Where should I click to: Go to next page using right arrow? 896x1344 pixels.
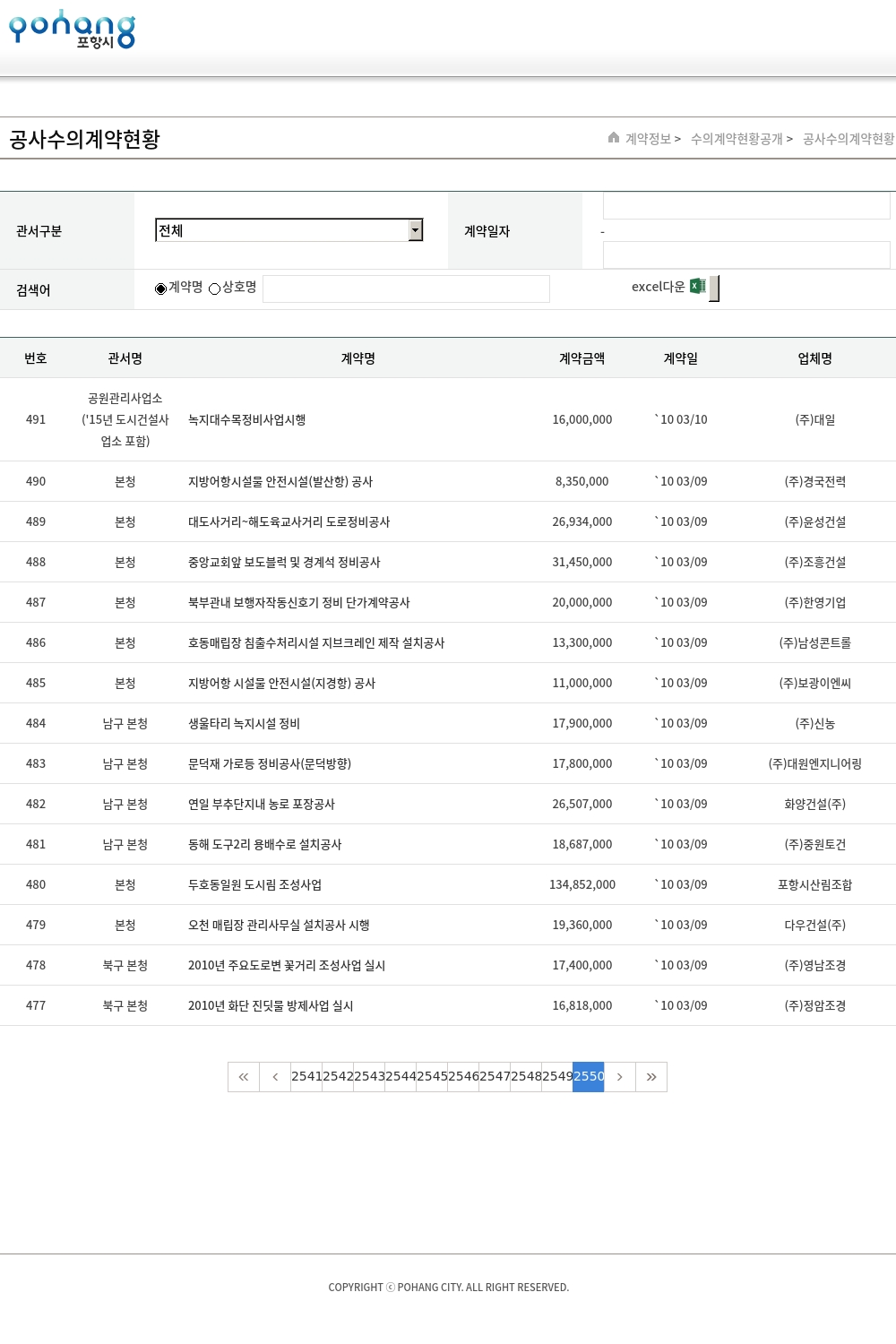(x=620, y=1077)
